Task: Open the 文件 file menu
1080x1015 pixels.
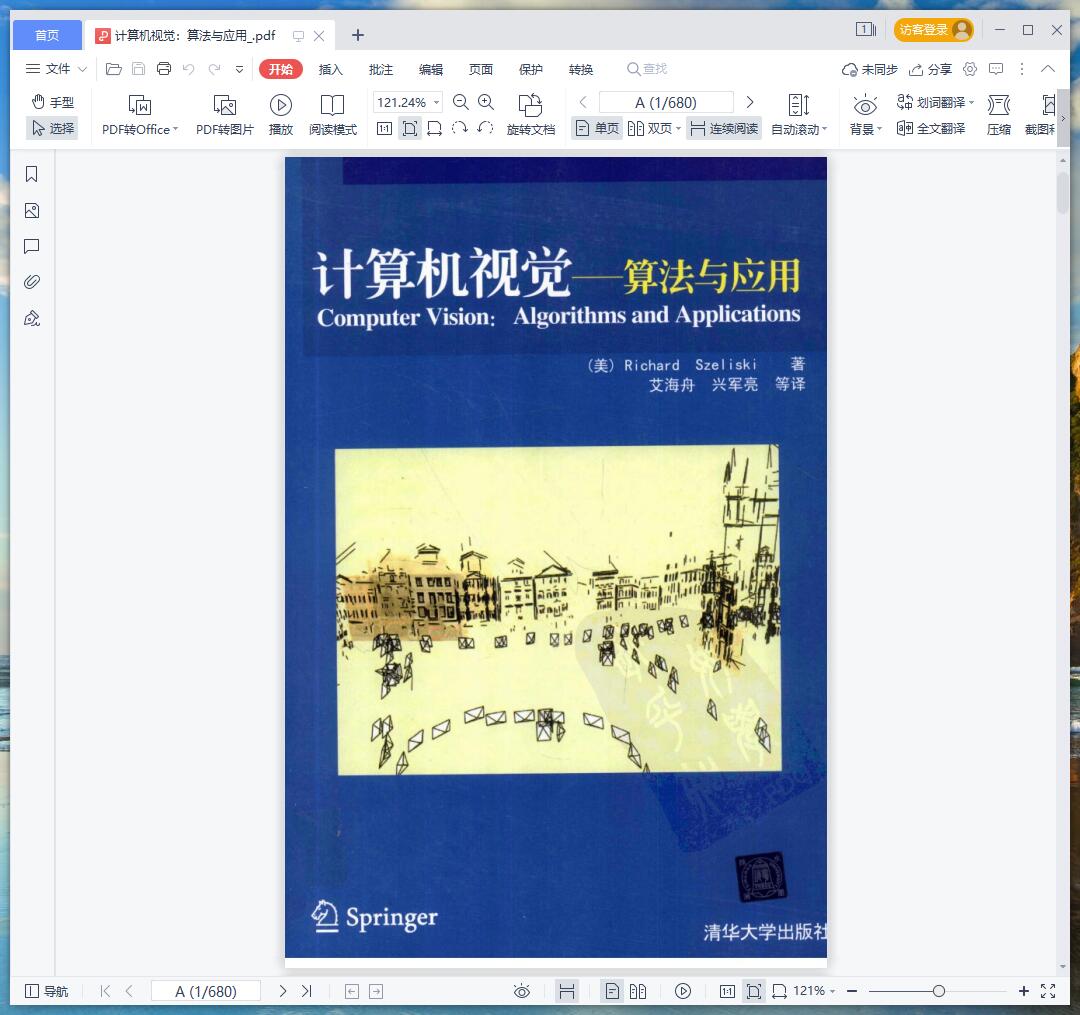Action: pos(56,69)
